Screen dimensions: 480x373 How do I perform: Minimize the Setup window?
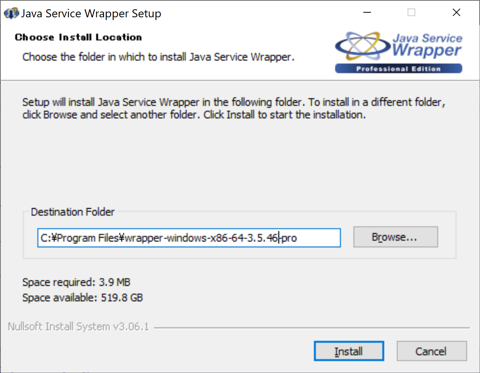[x=367, y=13]
